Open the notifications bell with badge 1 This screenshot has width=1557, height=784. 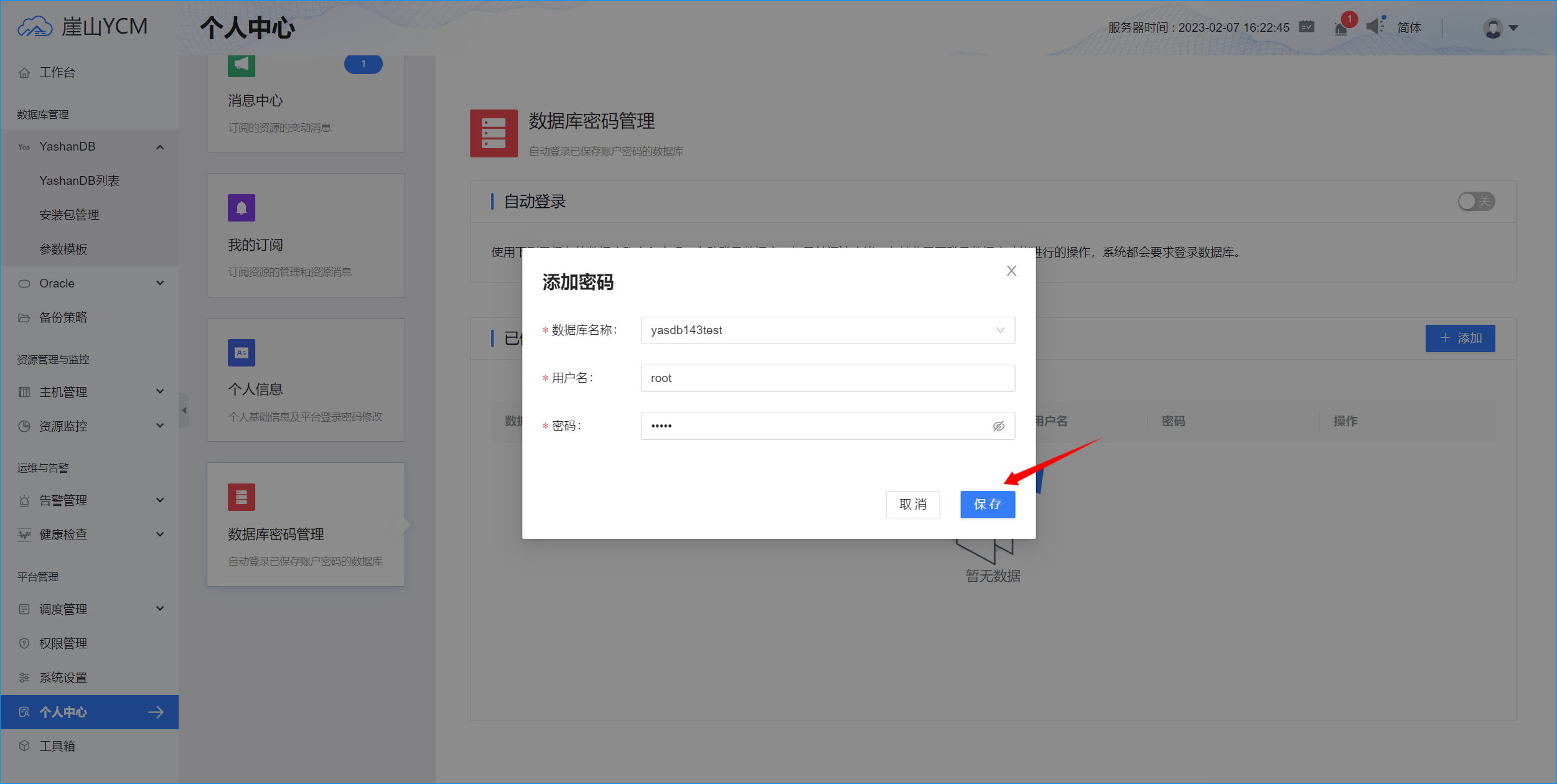[1340, 28]
